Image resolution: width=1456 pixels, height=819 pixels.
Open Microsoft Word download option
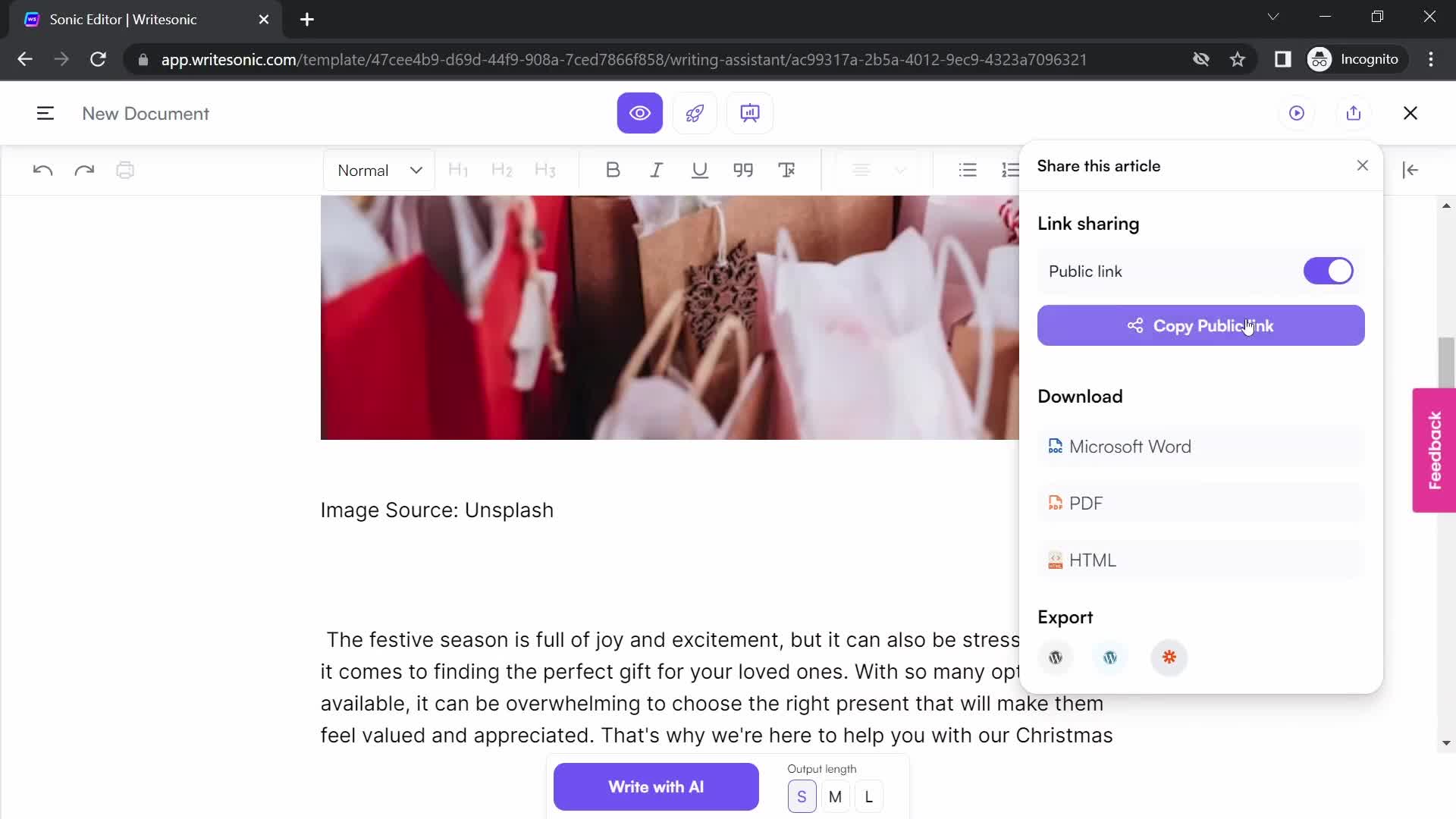pos(1131,447)
